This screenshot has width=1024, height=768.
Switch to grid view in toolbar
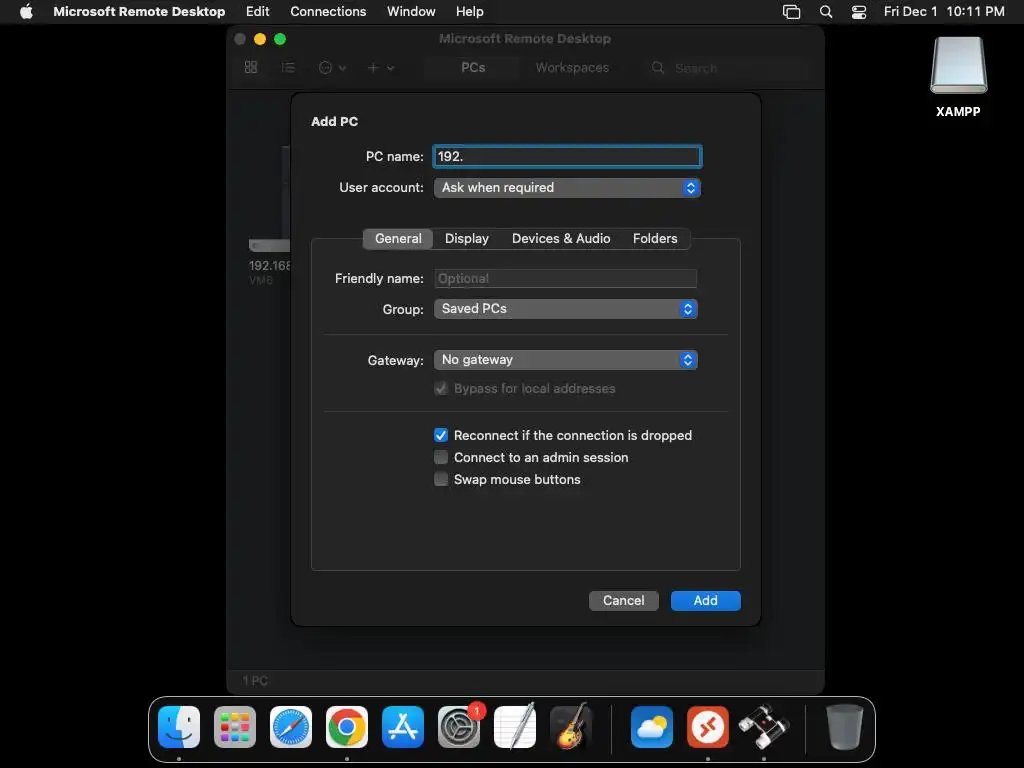point(251,67)
